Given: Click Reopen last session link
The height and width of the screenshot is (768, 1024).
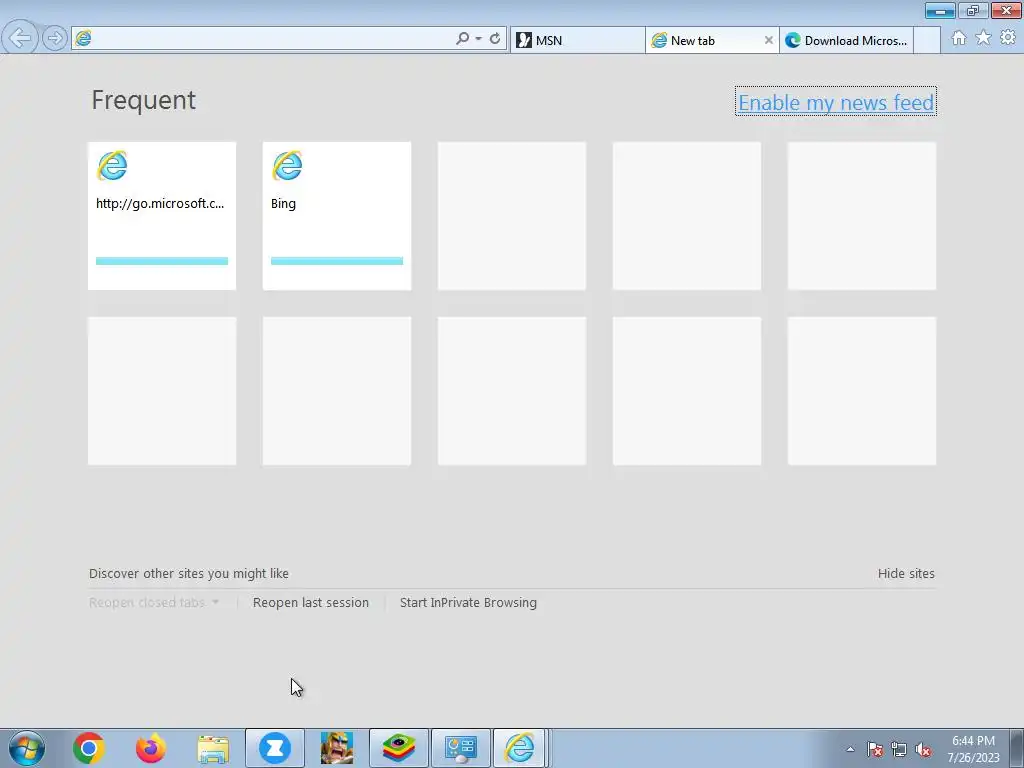Looking at the screenshot, I should (311, 602).
